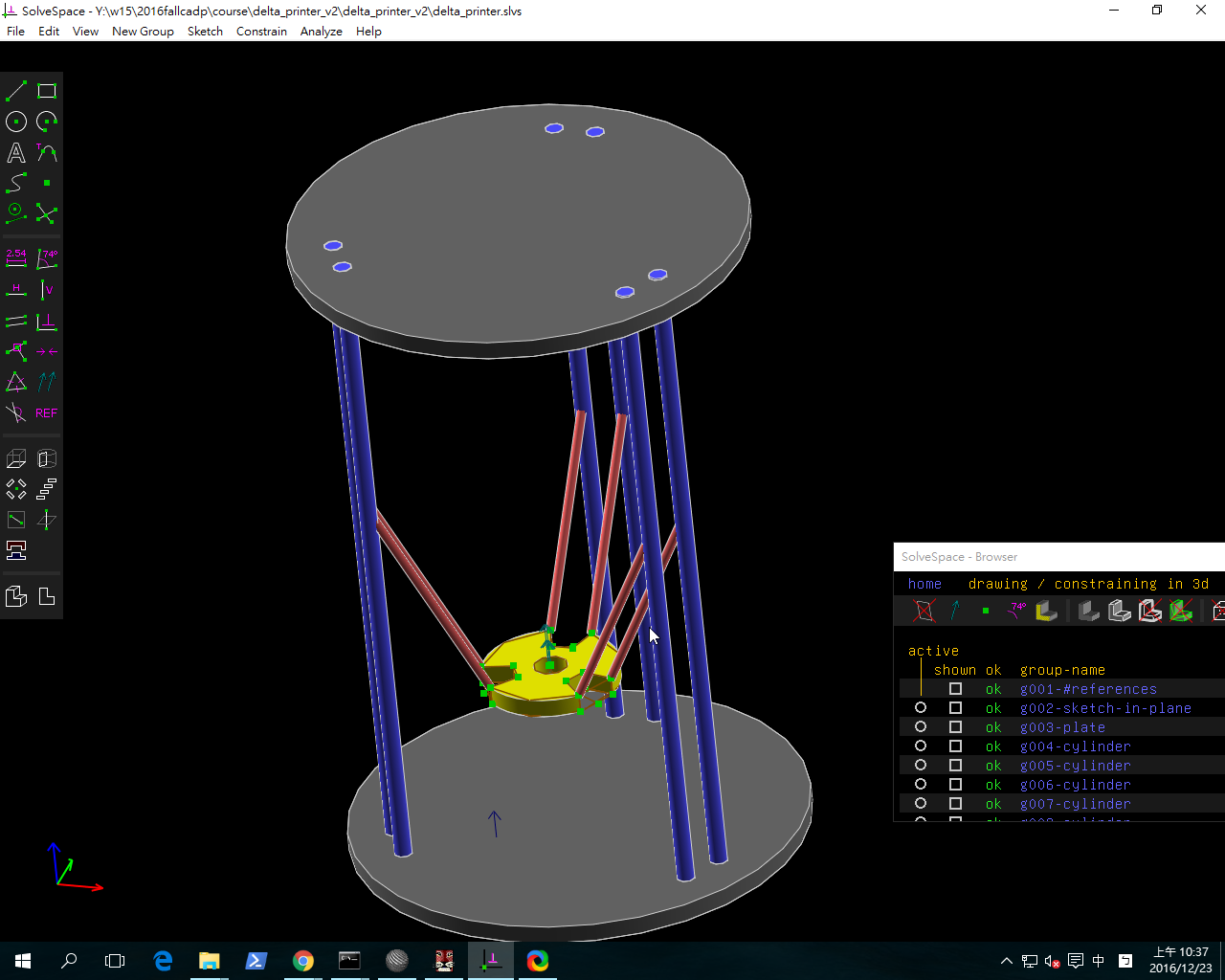Activate the distance constraint tool showing 2.54
The image size is (1225, 980).
click(x=16, y=258)
